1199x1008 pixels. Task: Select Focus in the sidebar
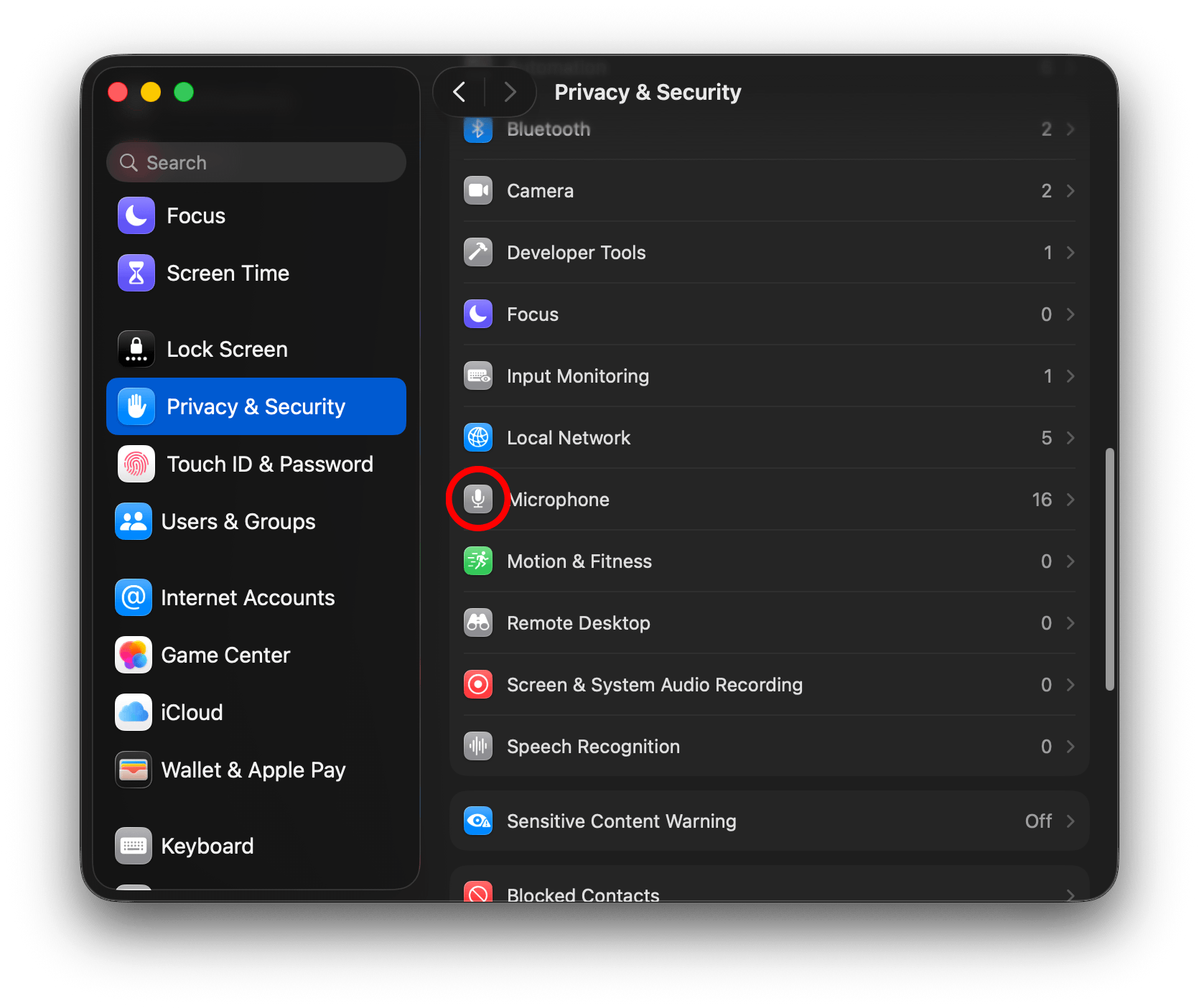tap(256, 215)
